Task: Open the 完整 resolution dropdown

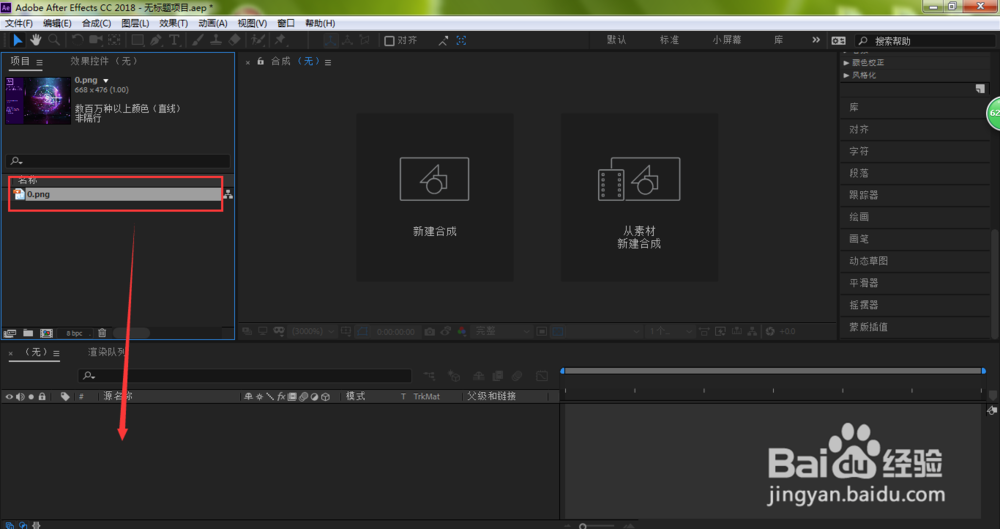Action: click(501, 332)
